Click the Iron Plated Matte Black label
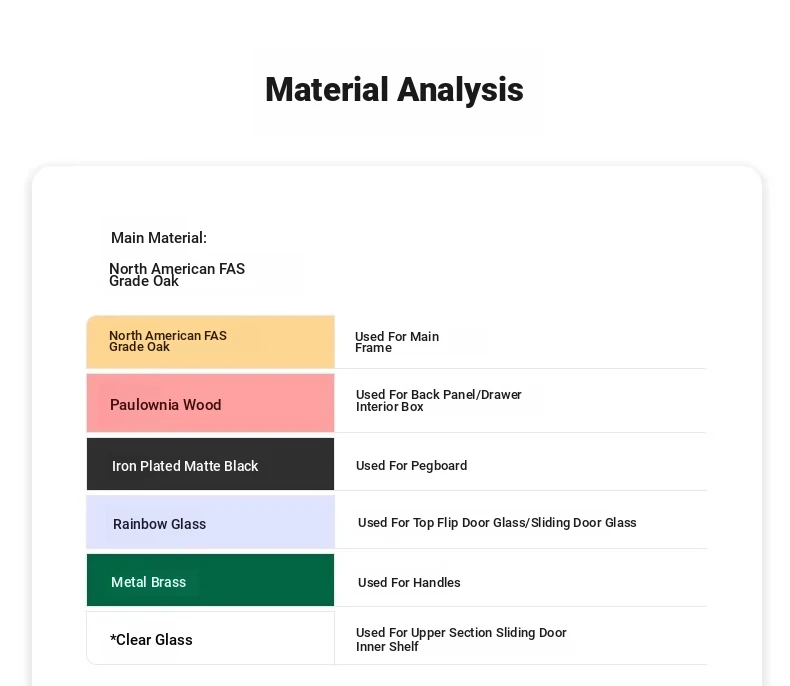Screen dimensions: 790x686 coord(185,466)
